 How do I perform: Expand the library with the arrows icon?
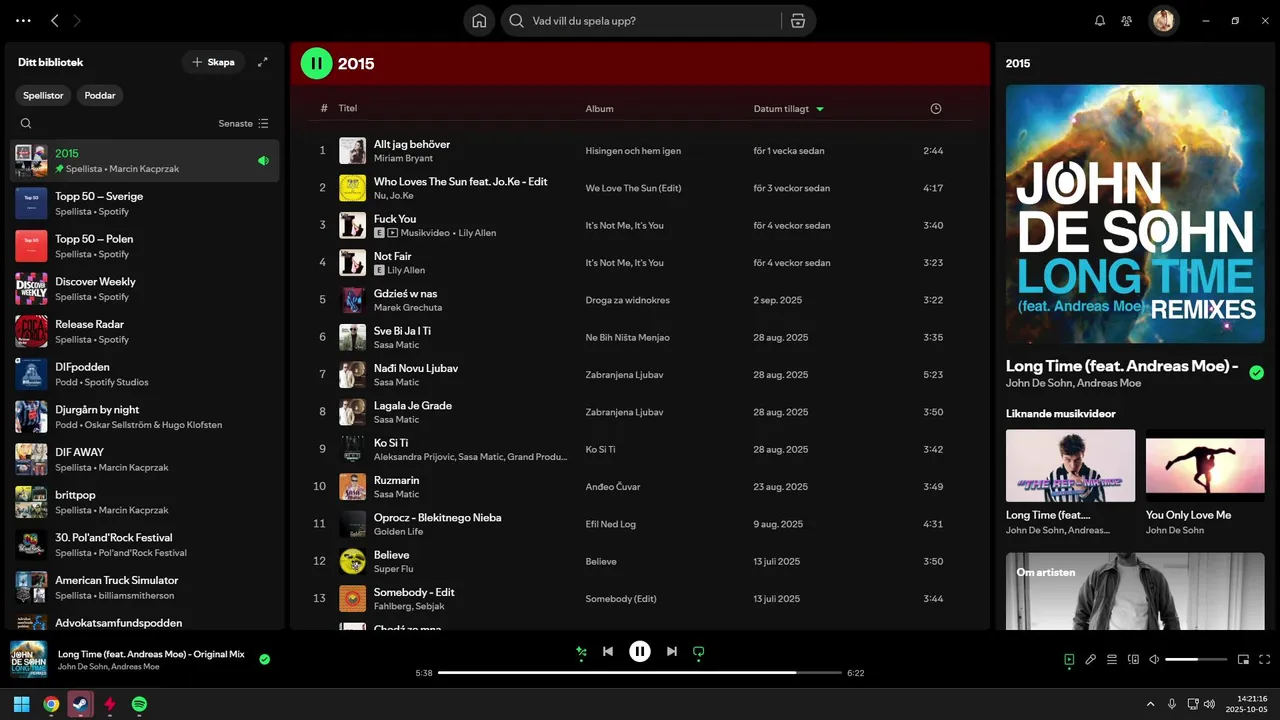coord(263,62)
